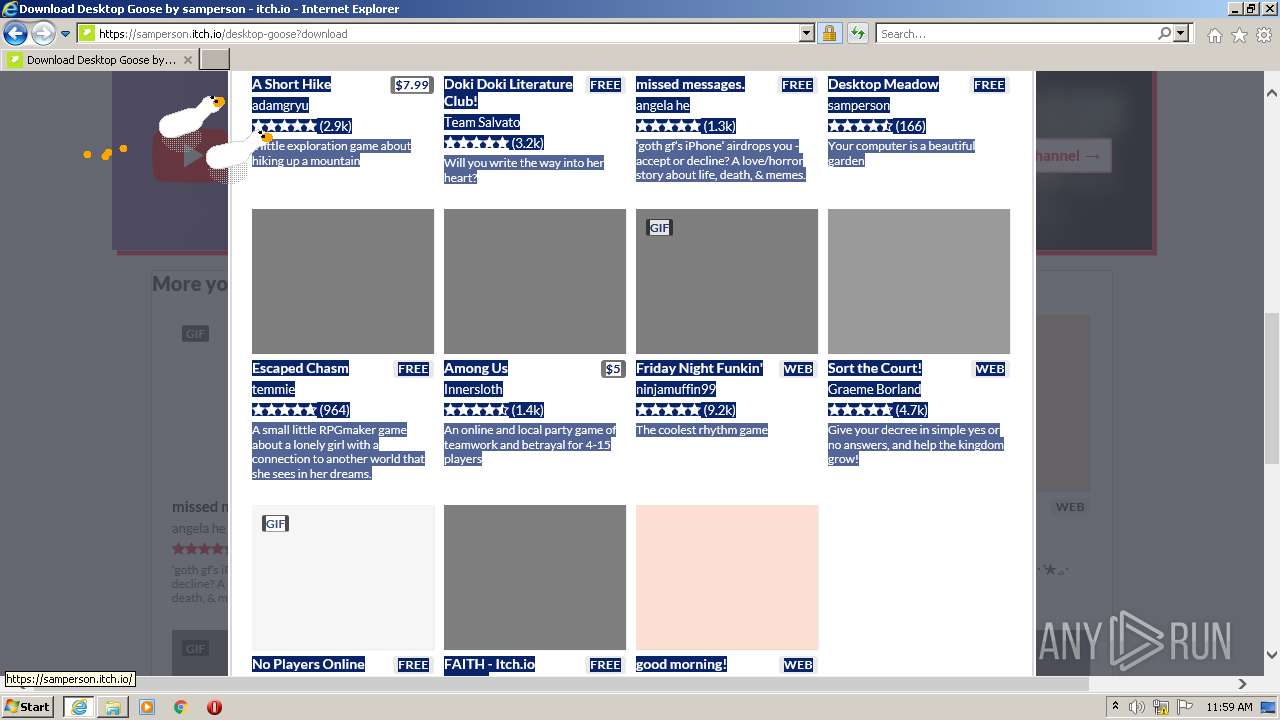1280x720 pixels.
Task: Open temmie author link
Action: point(273,389)
